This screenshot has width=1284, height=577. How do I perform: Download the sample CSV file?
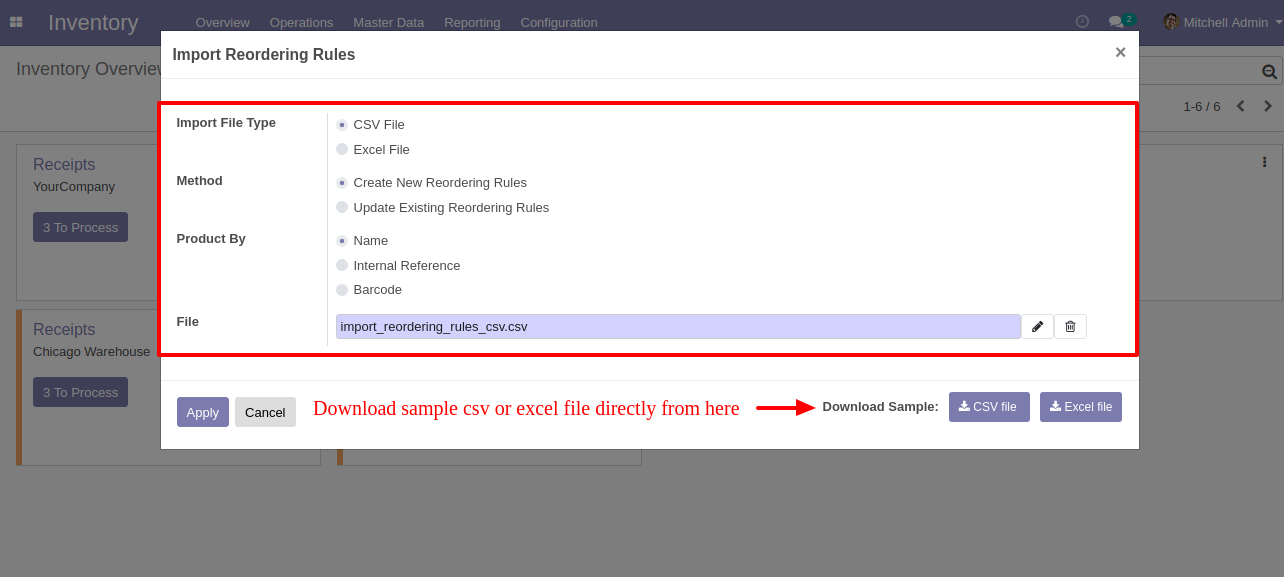[989, 407]
